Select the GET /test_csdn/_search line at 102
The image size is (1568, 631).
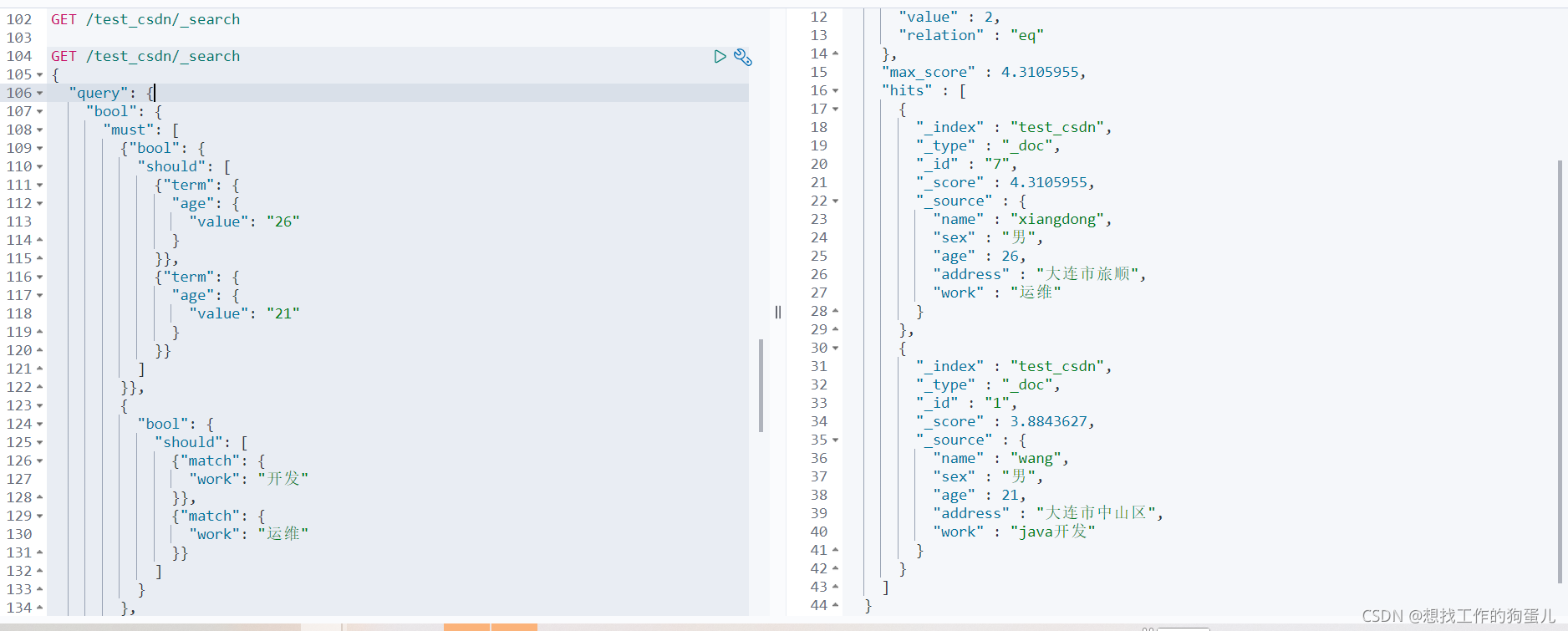[x=145, y=19]
